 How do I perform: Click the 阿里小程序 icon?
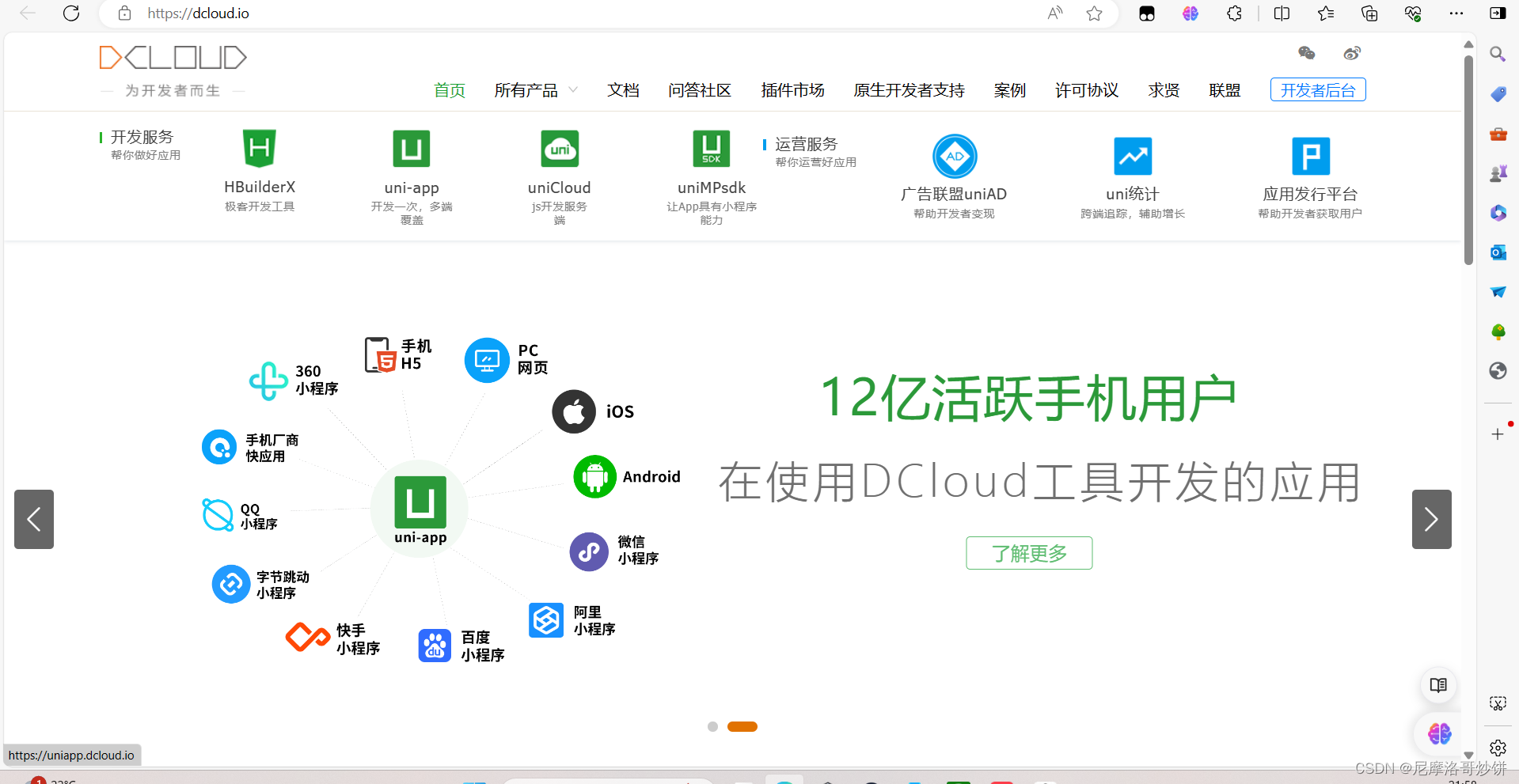click(x=546, y=620)
